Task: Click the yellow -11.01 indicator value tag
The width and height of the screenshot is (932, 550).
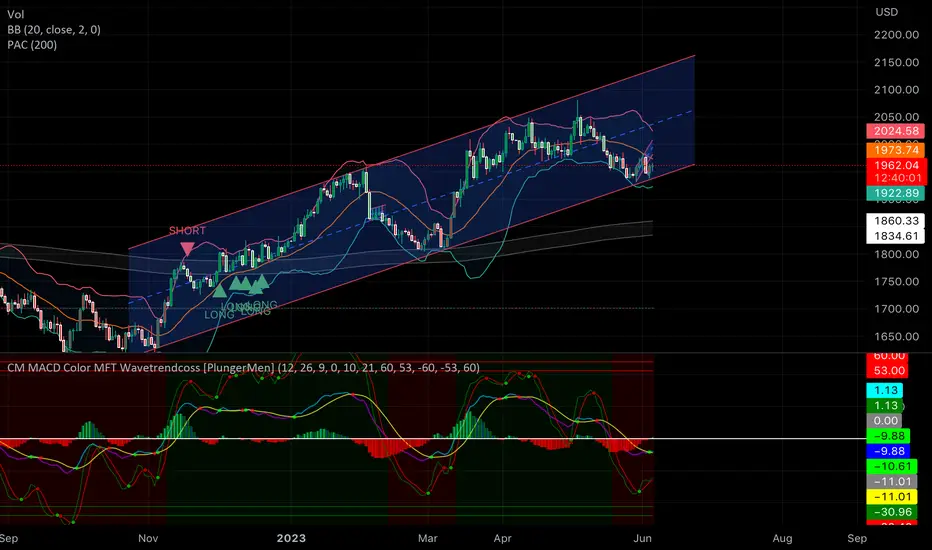Action: pos(892,496)
